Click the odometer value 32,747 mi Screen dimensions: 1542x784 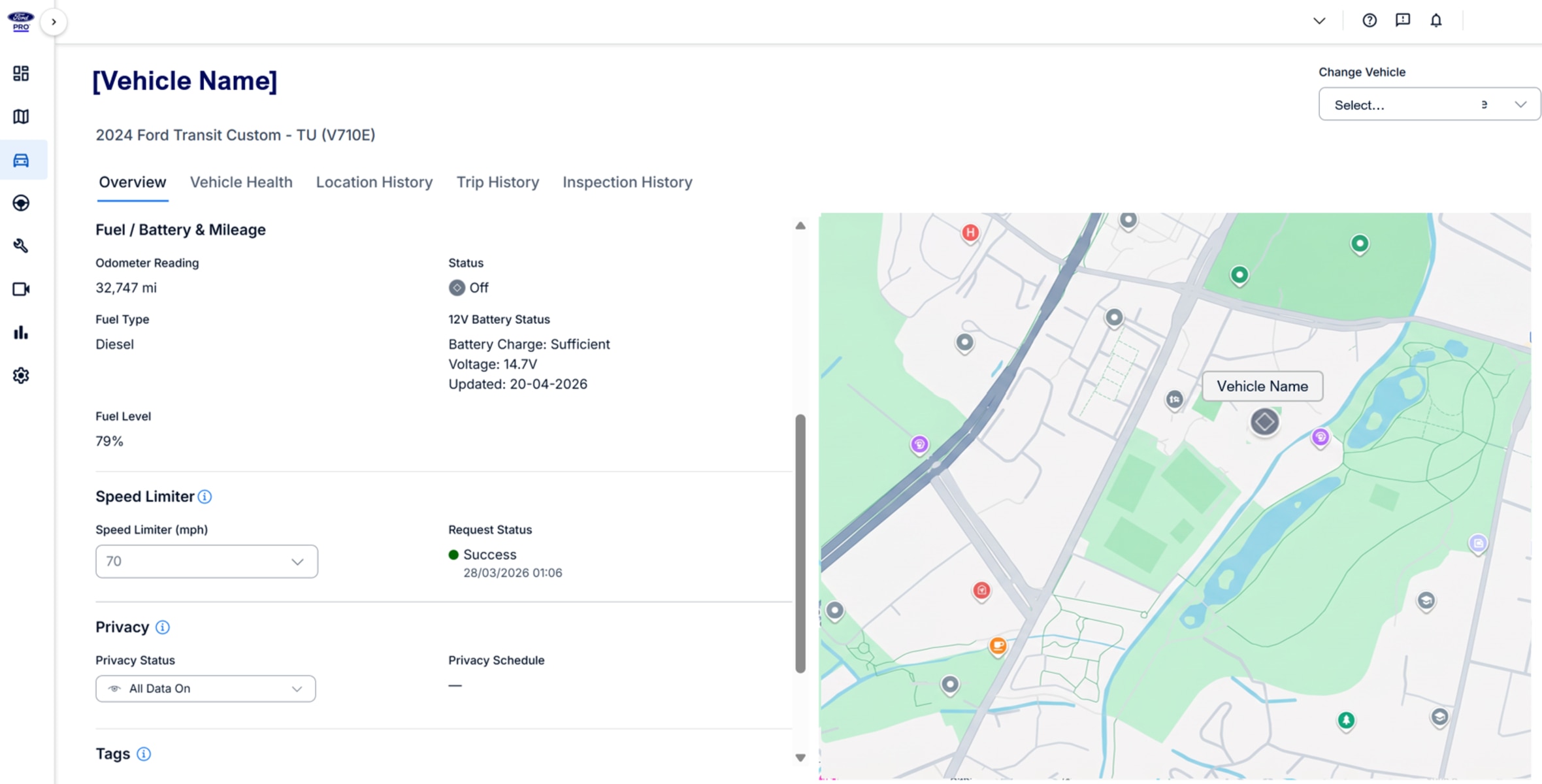(126, 288)
